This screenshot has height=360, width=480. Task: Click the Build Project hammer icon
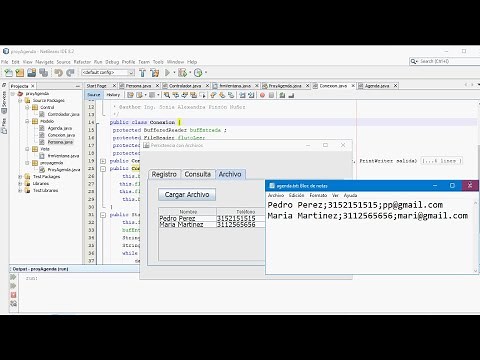click(142, 72)
